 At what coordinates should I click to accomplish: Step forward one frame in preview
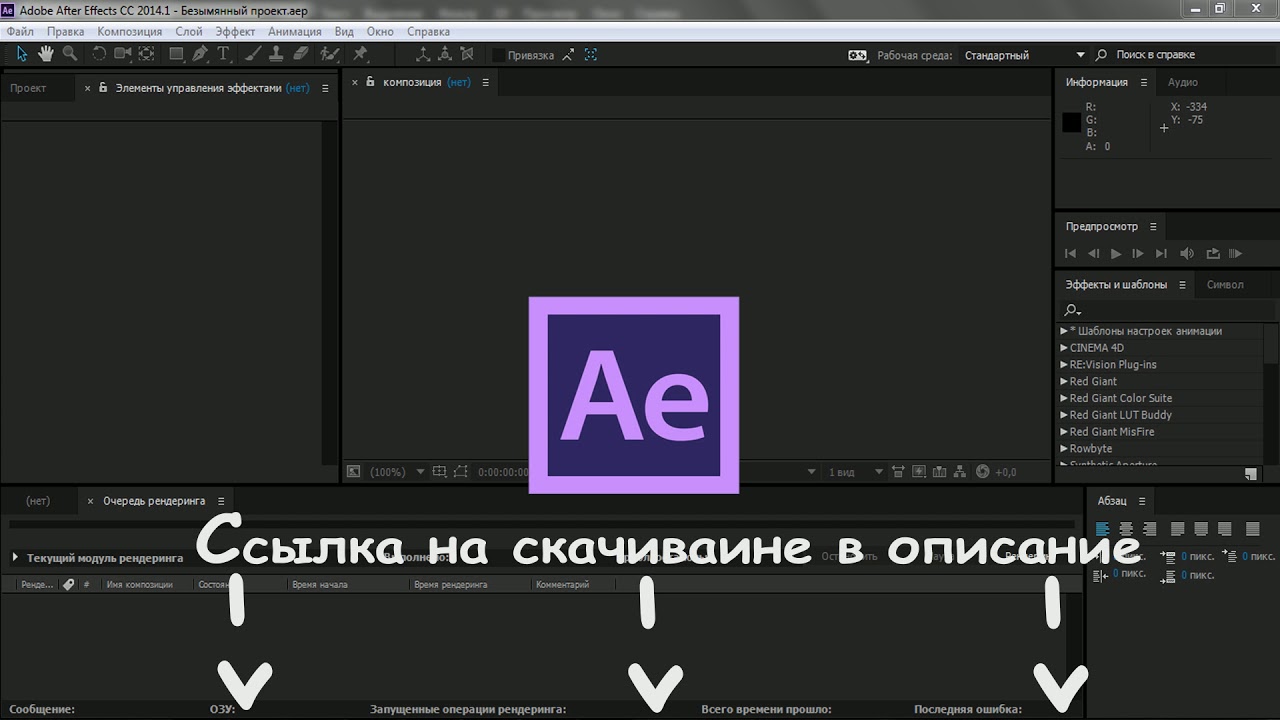click(1138, 254)
